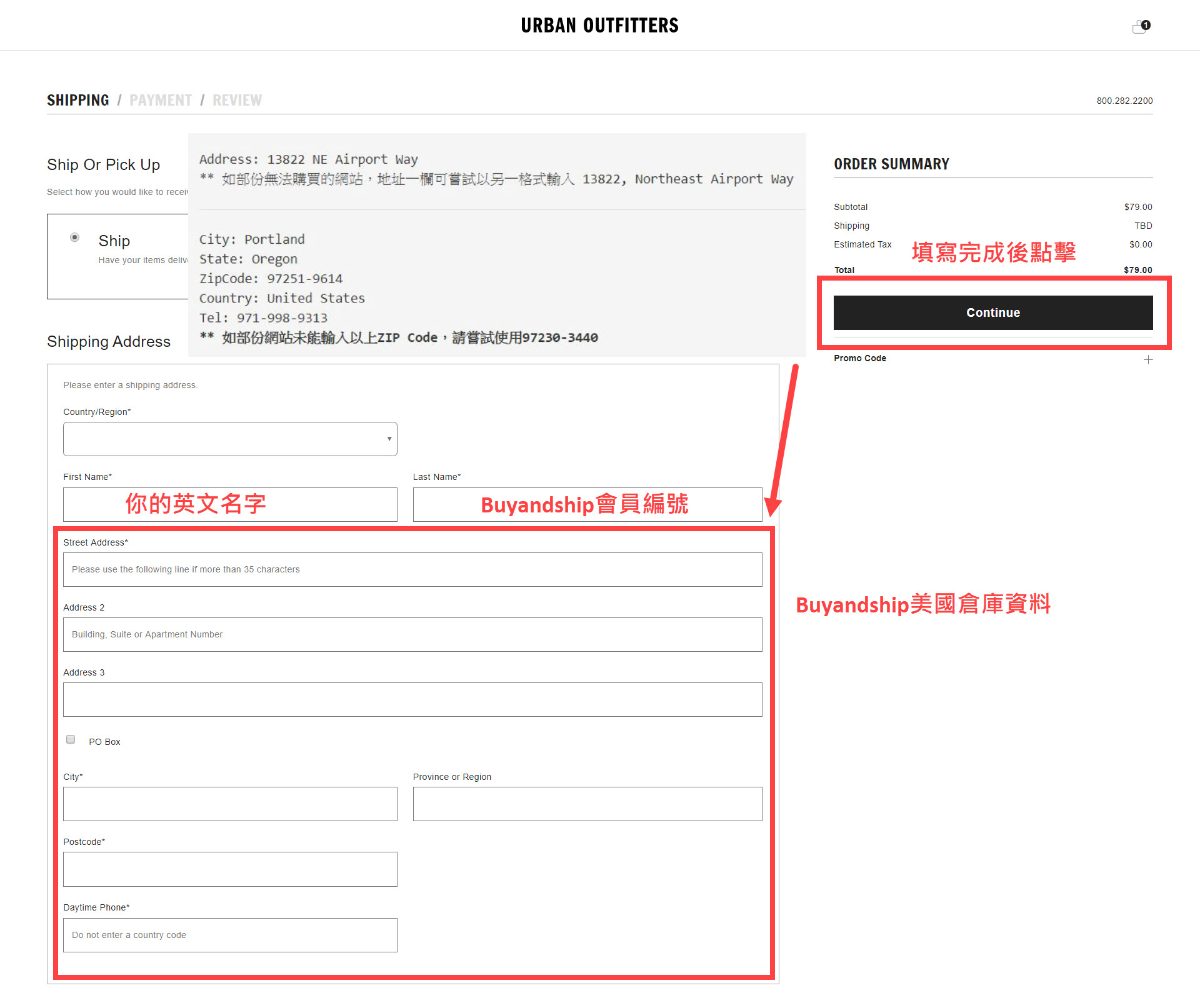Viewport: 1200px width, 1008px height.
Task: Click the Last Name input field
Action: [x=587, y=504]
